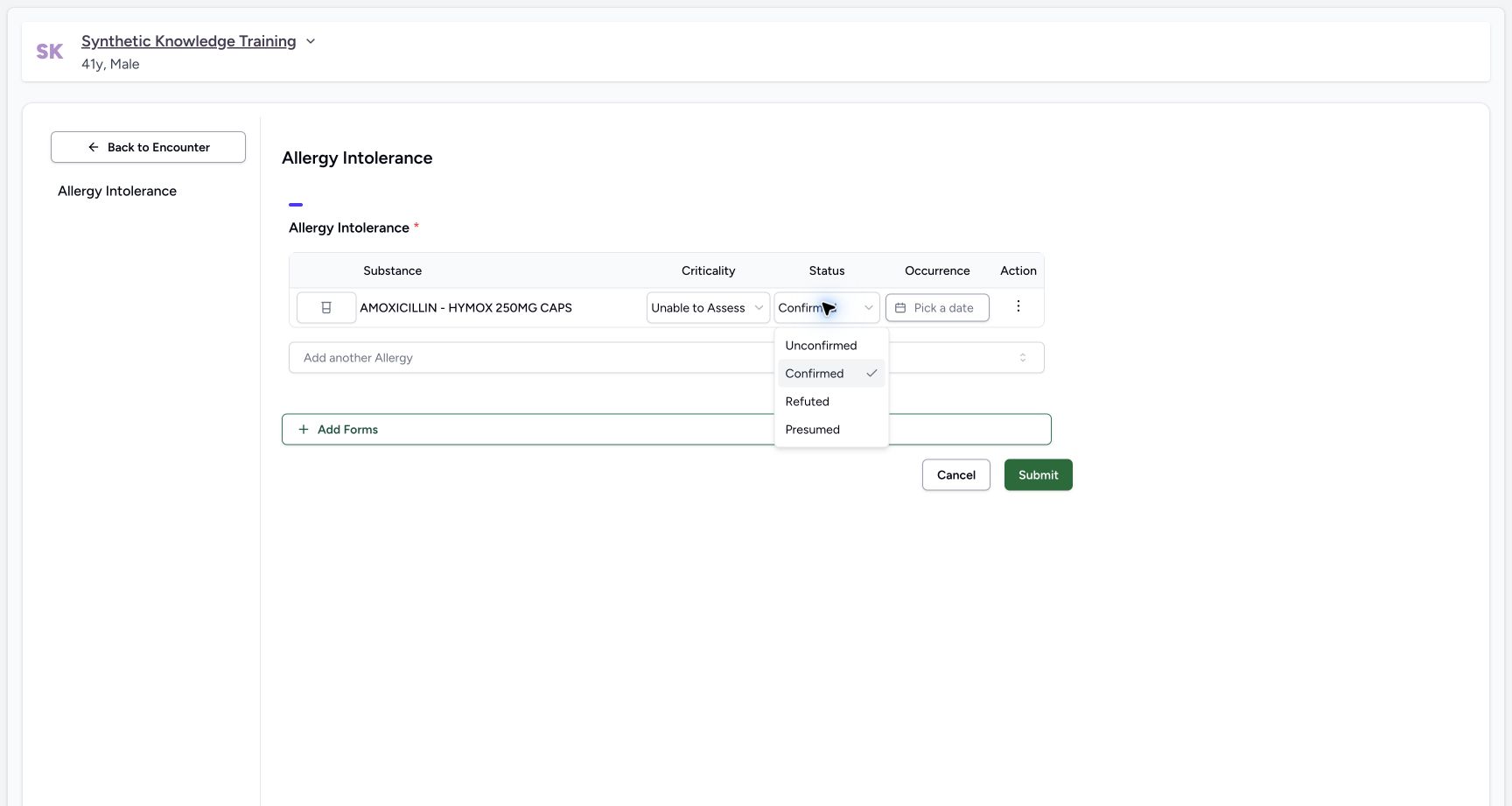Click the Criticality column header
1512x806 pixels.
coord(708,271)
